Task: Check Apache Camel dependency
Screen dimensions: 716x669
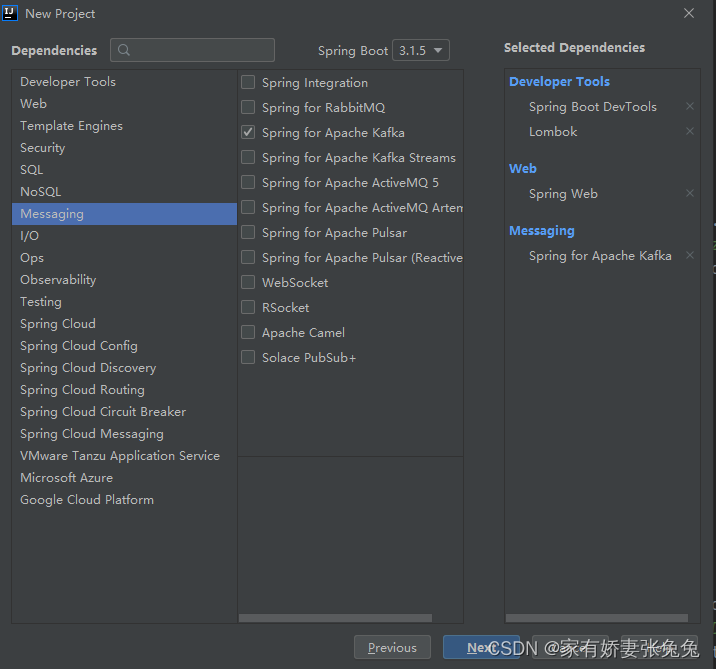Action: coord(248,332)
